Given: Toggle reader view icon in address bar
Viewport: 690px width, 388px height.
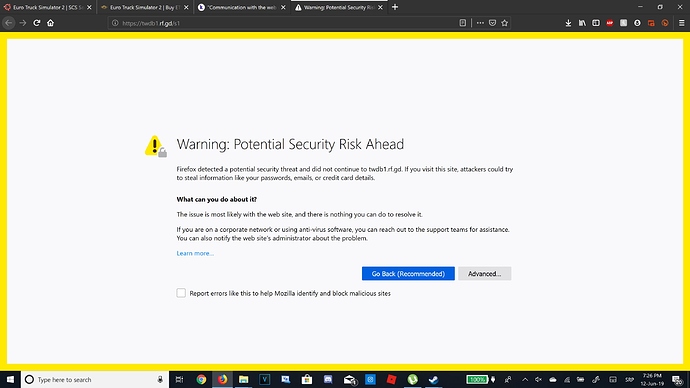Looking at the screenshot, I should 462,23.
